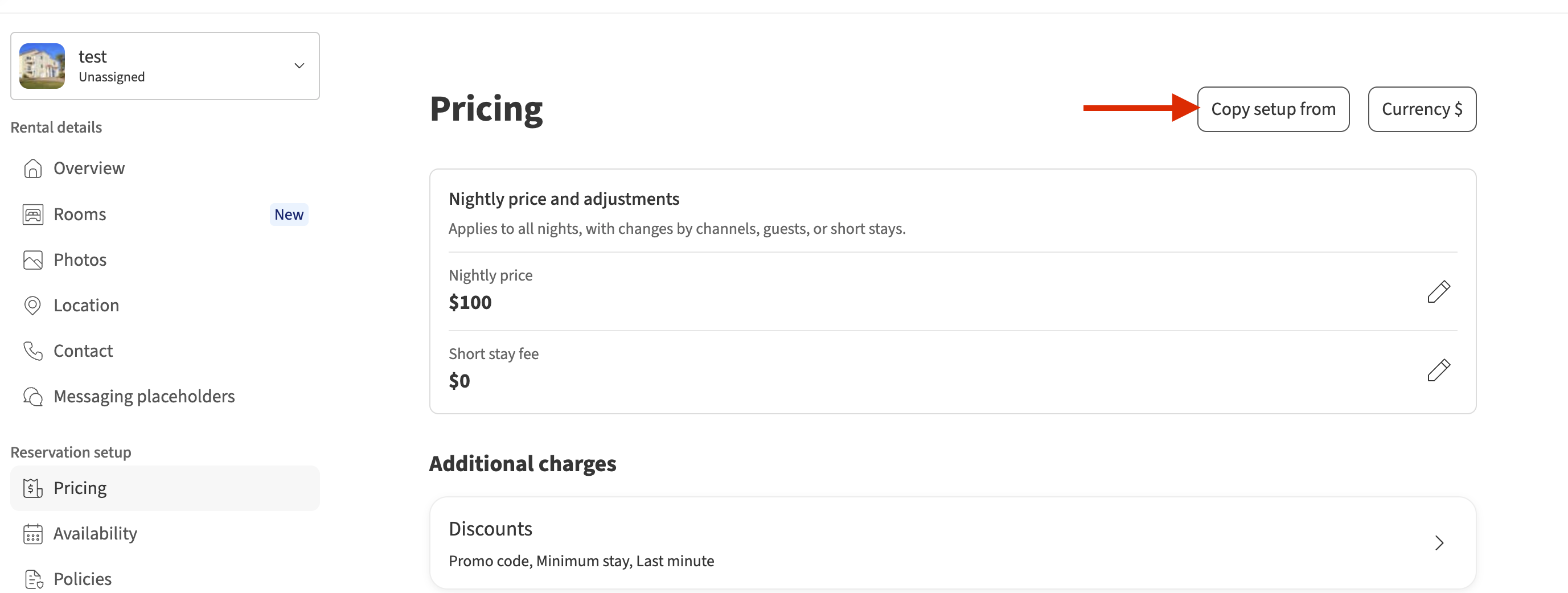
Task: Click the Messaging placeholders chat icon
Action: [33, 397]
